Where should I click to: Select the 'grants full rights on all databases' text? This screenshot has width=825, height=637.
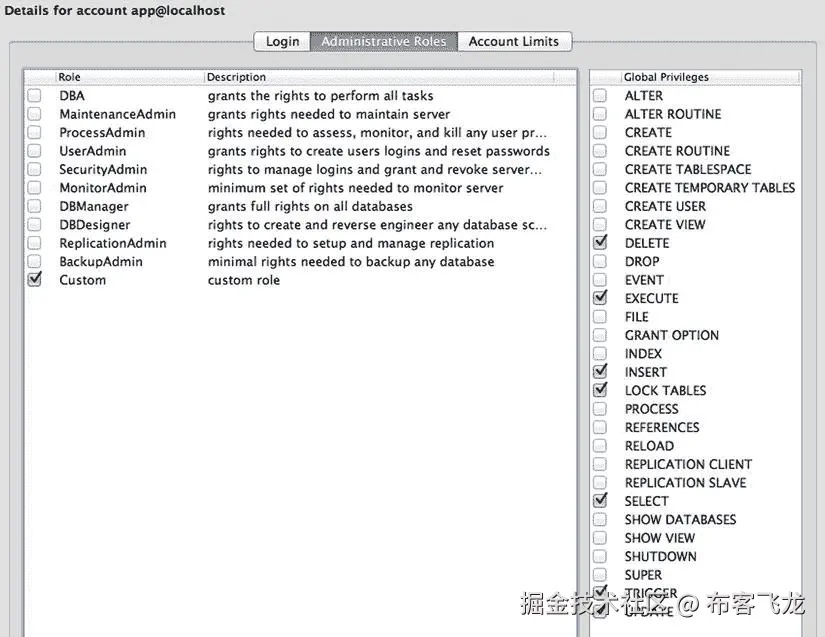tap(310, 206)
